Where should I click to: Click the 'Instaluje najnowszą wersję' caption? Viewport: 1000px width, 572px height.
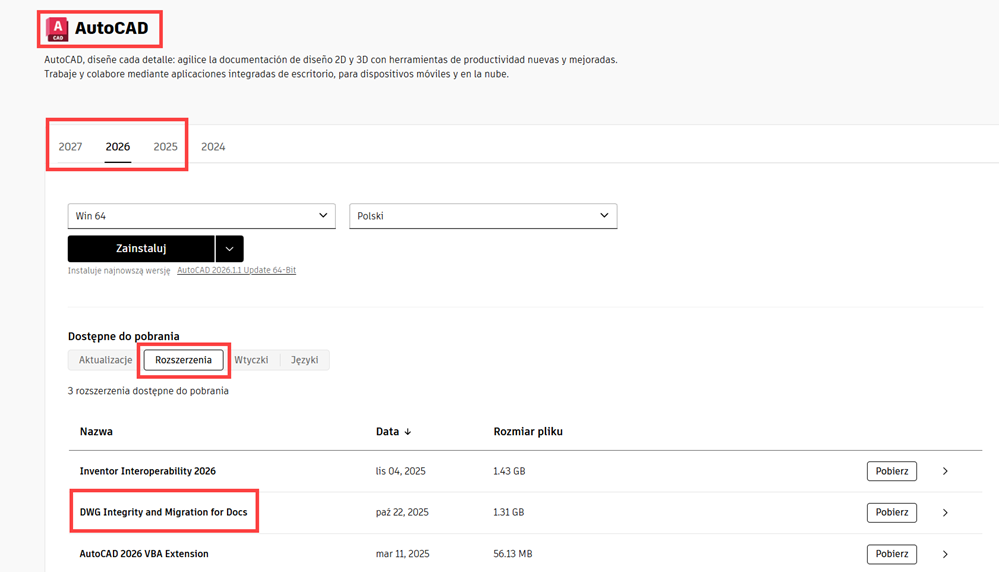[119, 270]
